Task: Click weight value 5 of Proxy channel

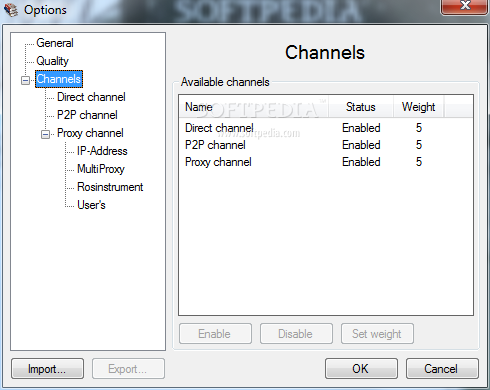Action: (419, 162)
